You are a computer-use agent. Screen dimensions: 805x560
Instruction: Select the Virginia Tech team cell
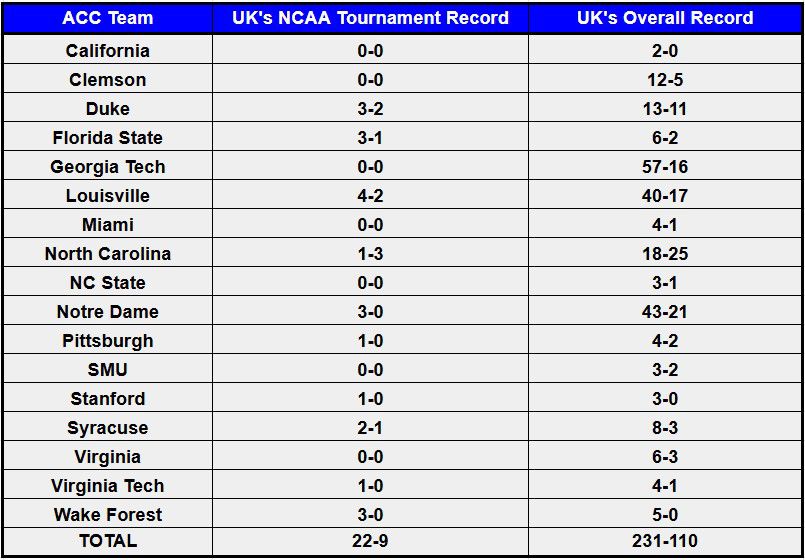tap(107, 486)
